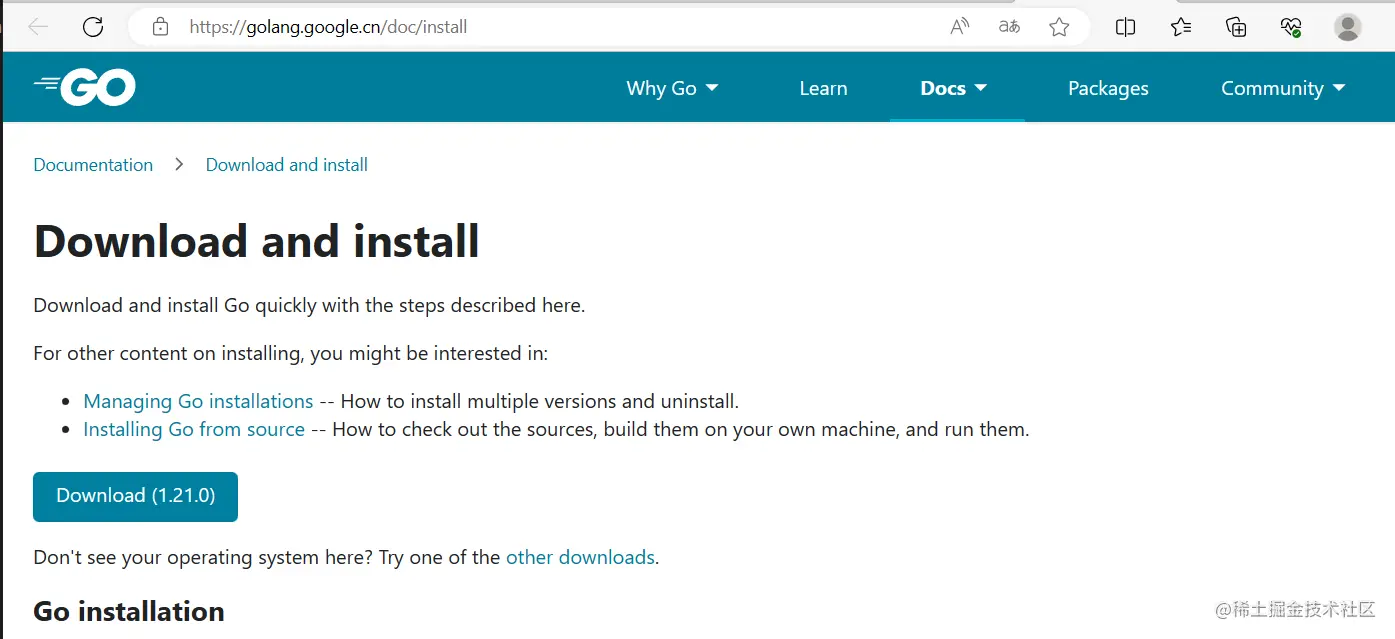Screen dimensions: 1395x639
Task: Click 'For other content on installing' sentence
Action: [291, 353]
